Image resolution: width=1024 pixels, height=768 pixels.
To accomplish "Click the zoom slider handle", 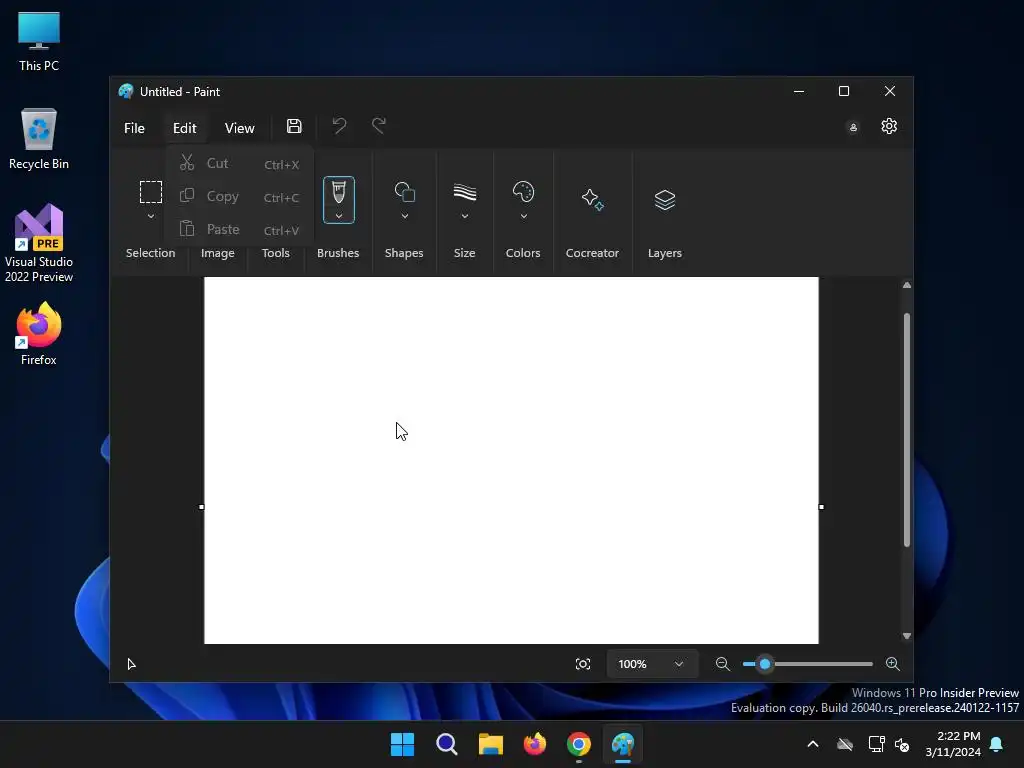I will coord(765,664).
